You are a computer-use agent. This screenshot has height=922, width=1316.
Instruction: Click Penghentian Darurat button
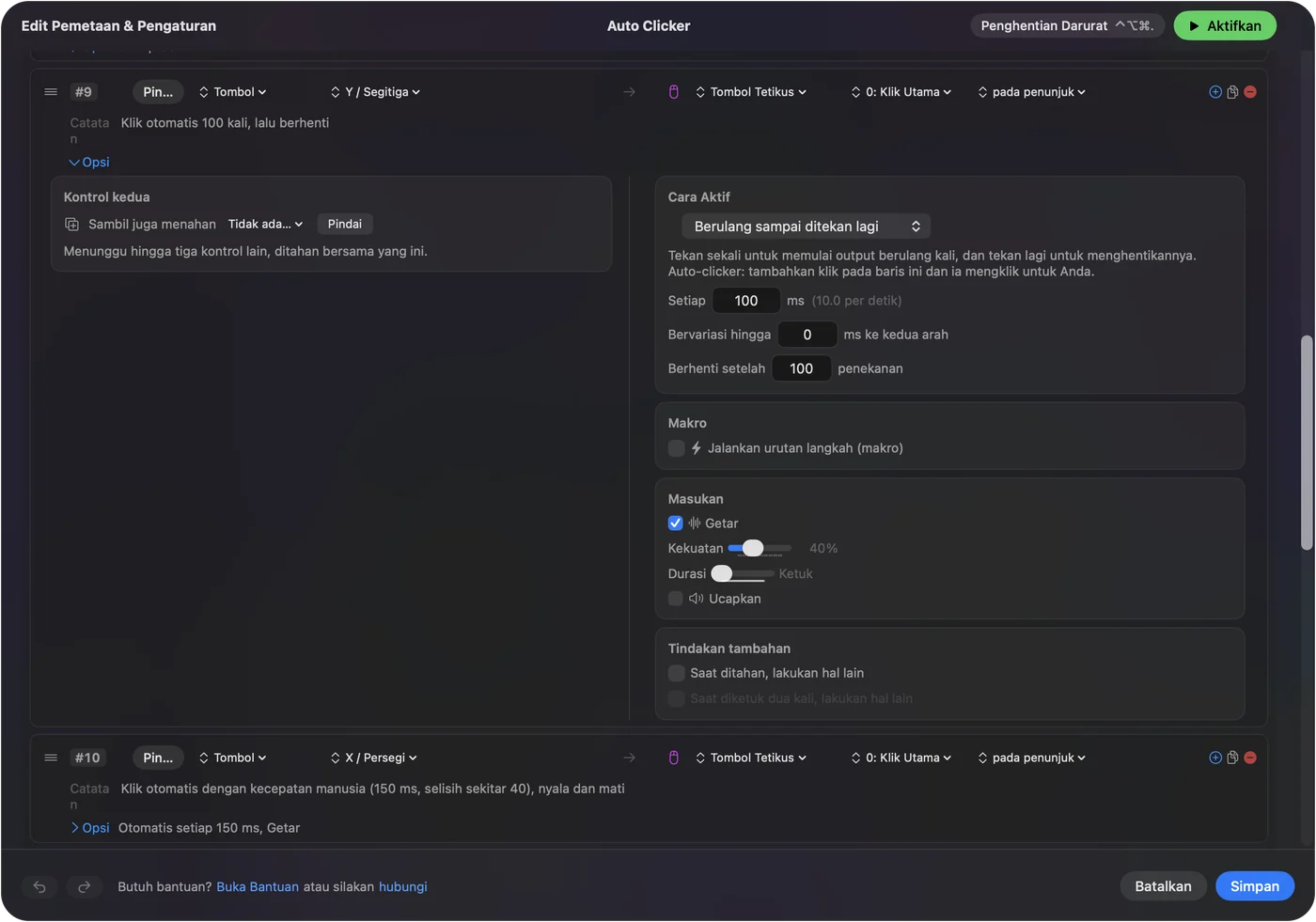coord(1068,26)
